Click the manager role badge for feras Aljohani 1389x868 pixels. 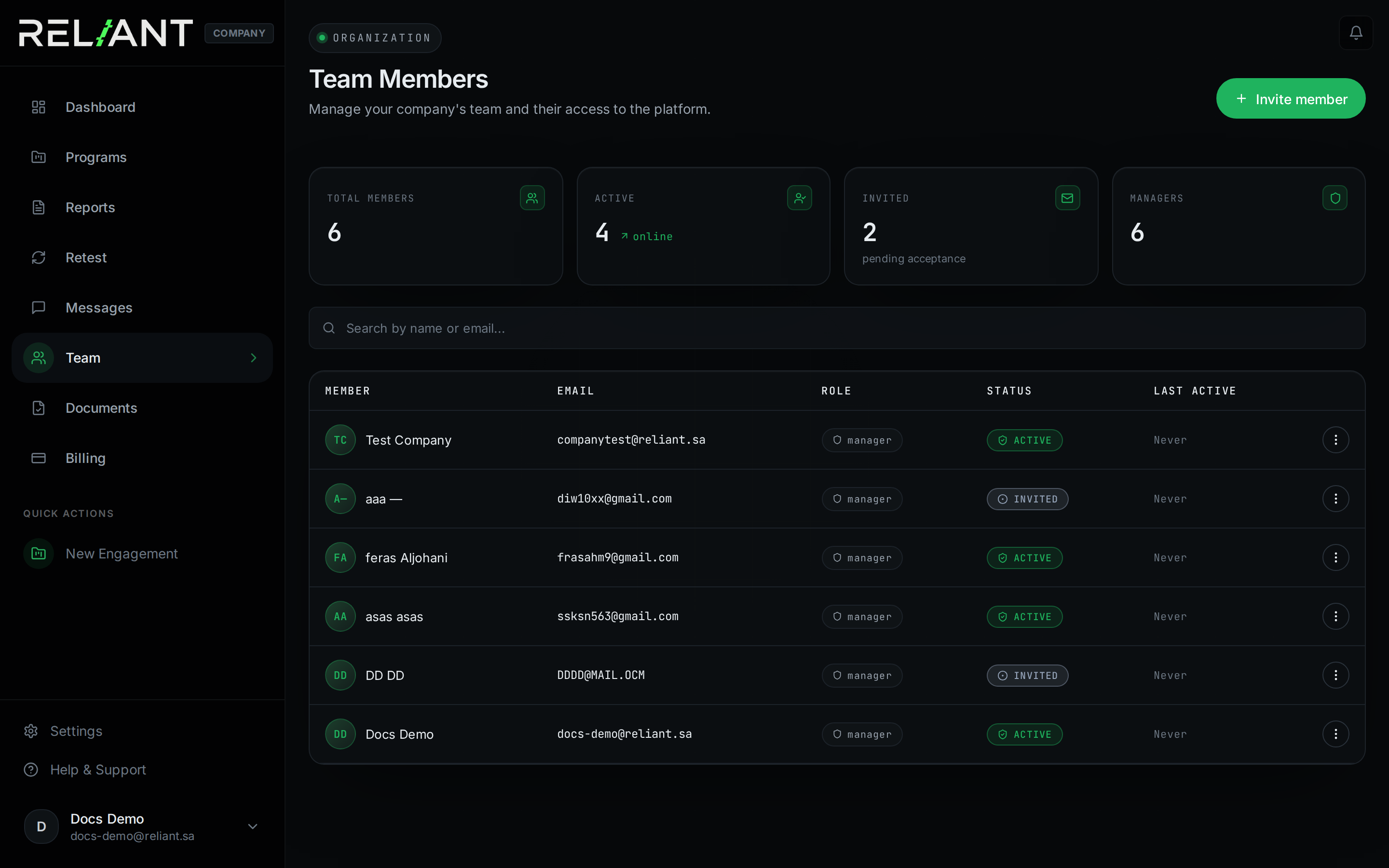click(862, 558)
